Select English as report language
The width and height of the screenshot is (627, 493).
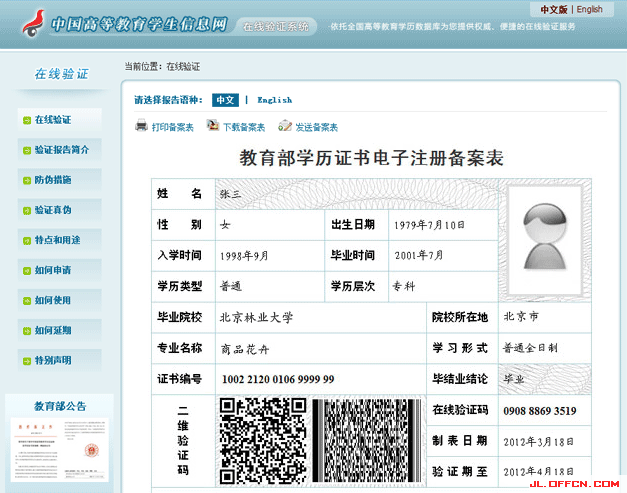[274, 100]
